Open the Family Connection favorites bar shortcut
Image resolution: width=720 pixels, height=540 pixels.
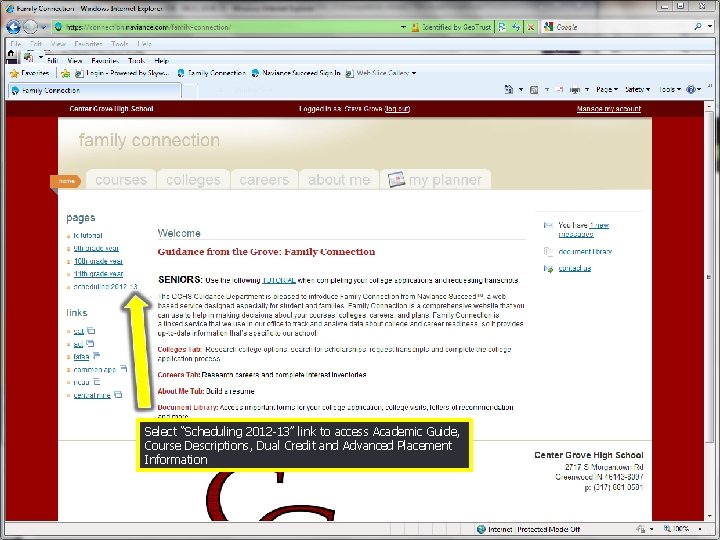pos(211,73)
